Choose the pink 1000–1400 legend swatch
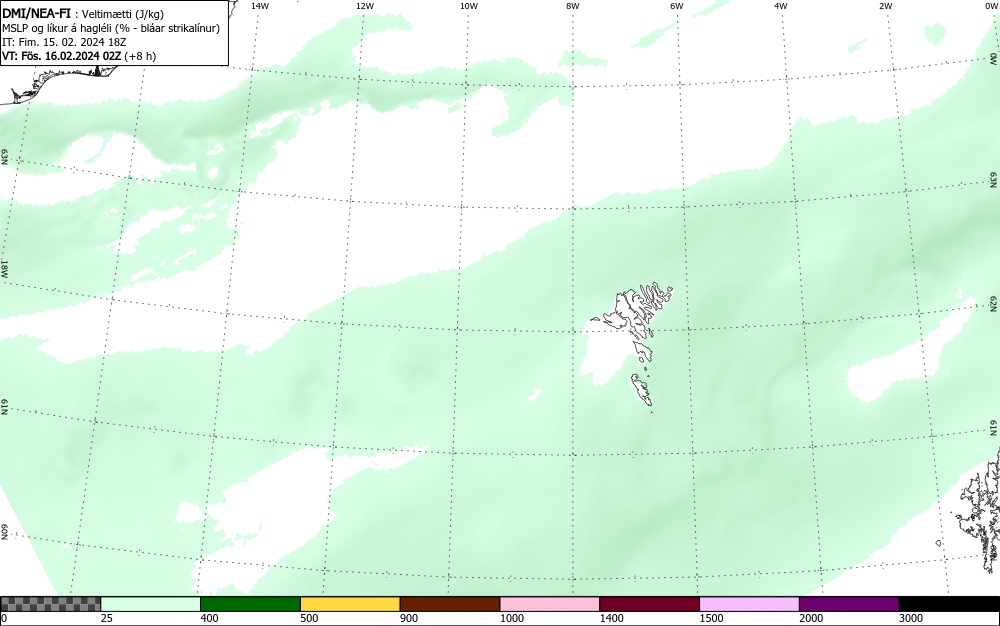The image size is (1000, 626). coord(550,604)
